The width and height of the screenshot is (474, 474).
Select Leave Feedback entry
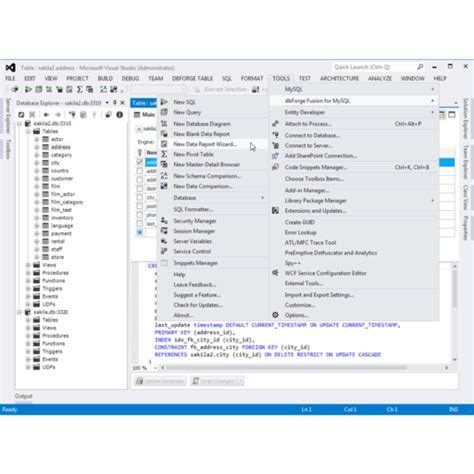tap(213, 285)
